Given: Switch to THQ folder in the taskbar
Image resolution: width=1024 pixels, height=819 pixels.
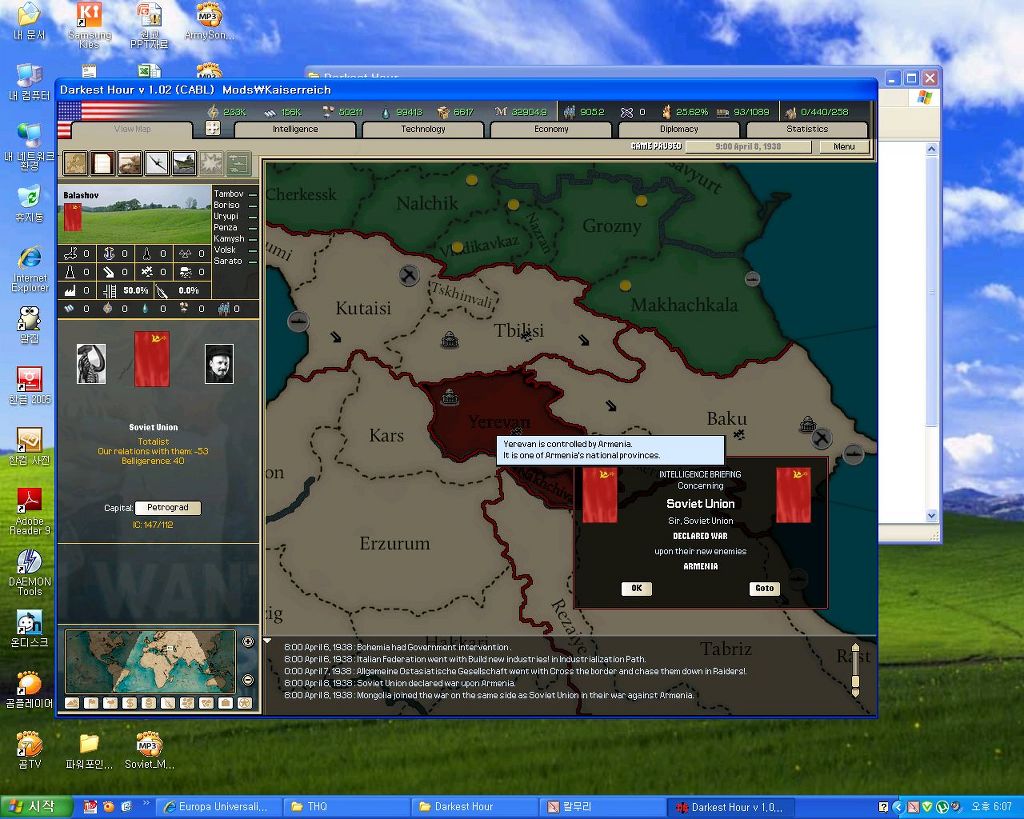Looking at the screenshot, I should click(347, 807).
